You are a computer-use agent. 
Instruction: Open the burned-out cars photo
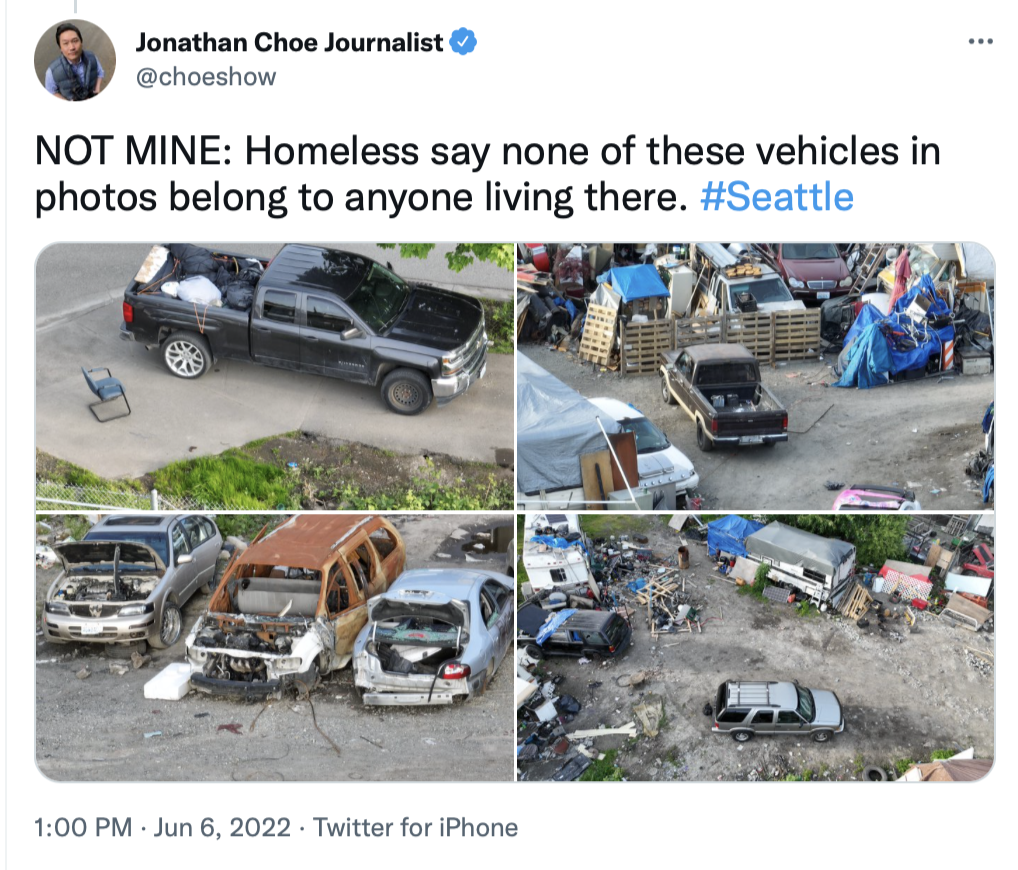pos(275,647)
